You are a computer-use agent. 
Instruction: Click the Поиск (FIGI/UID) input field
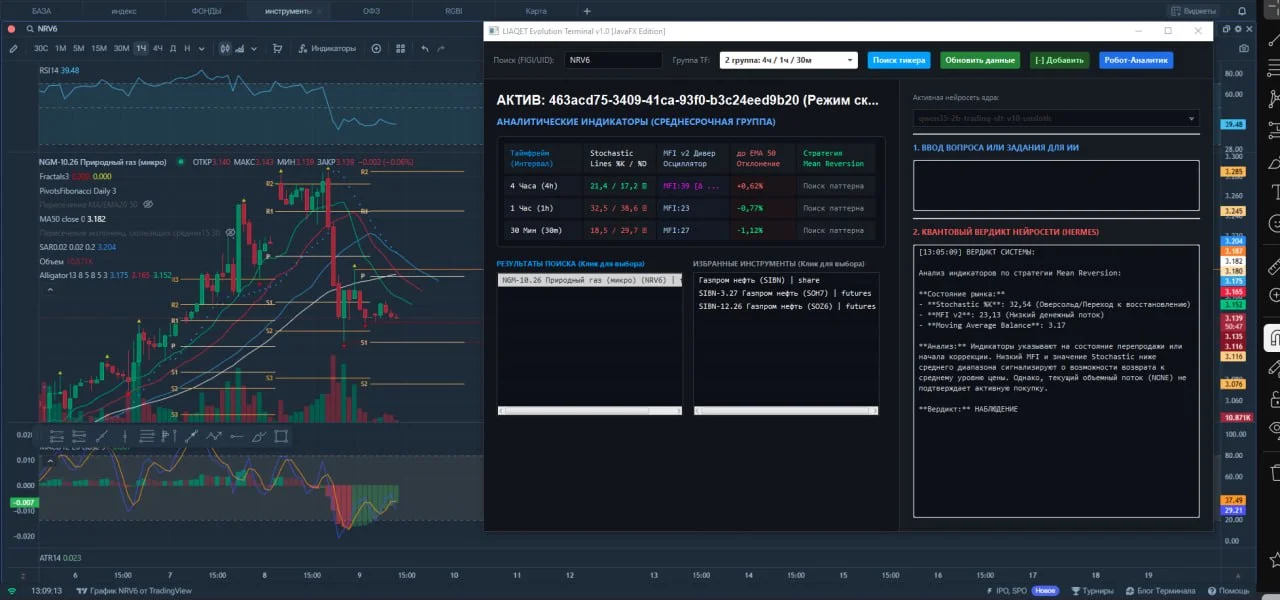[x=612, y=60]
